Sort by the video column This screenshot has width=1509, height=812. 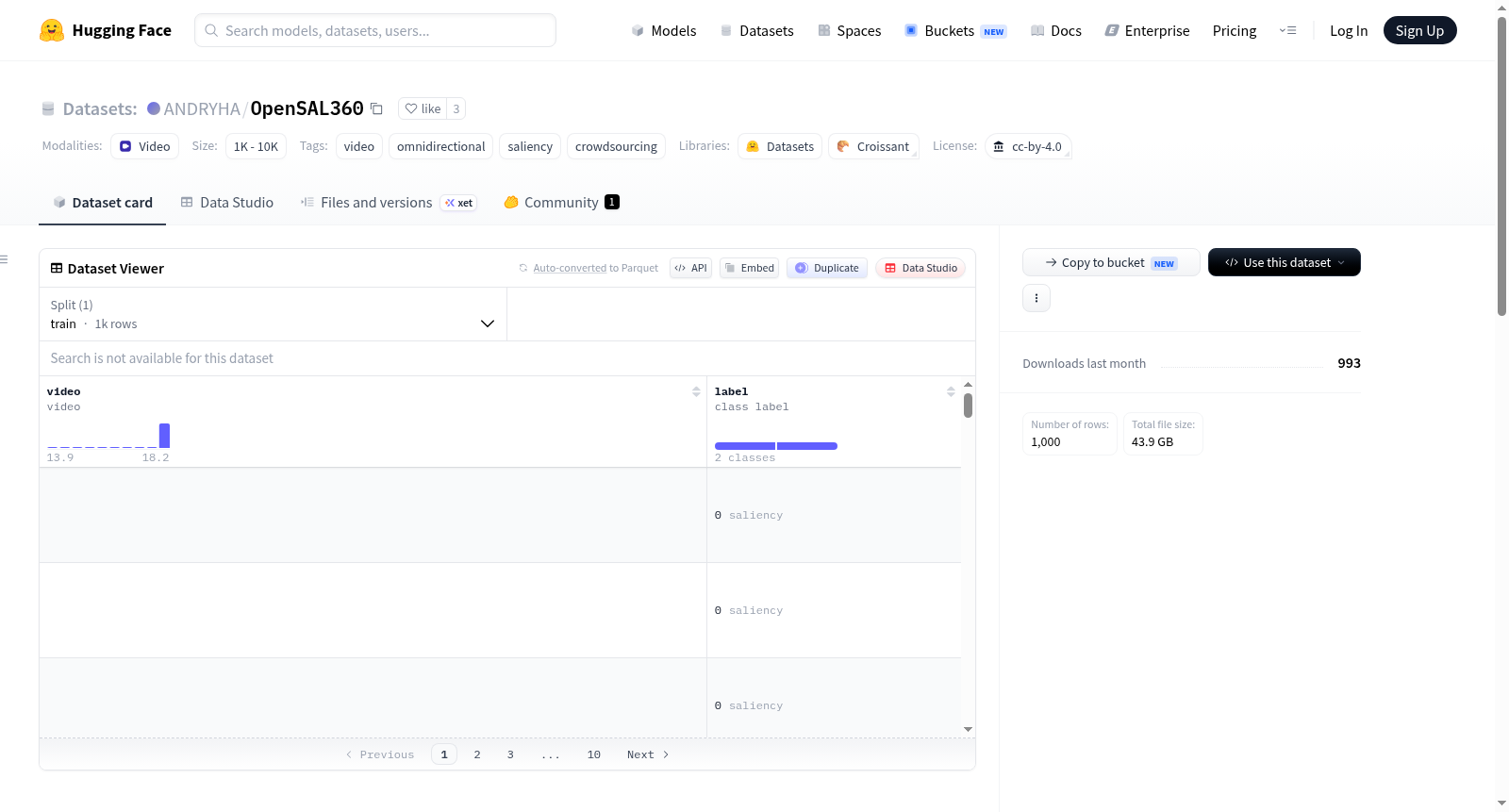[696, 391]
